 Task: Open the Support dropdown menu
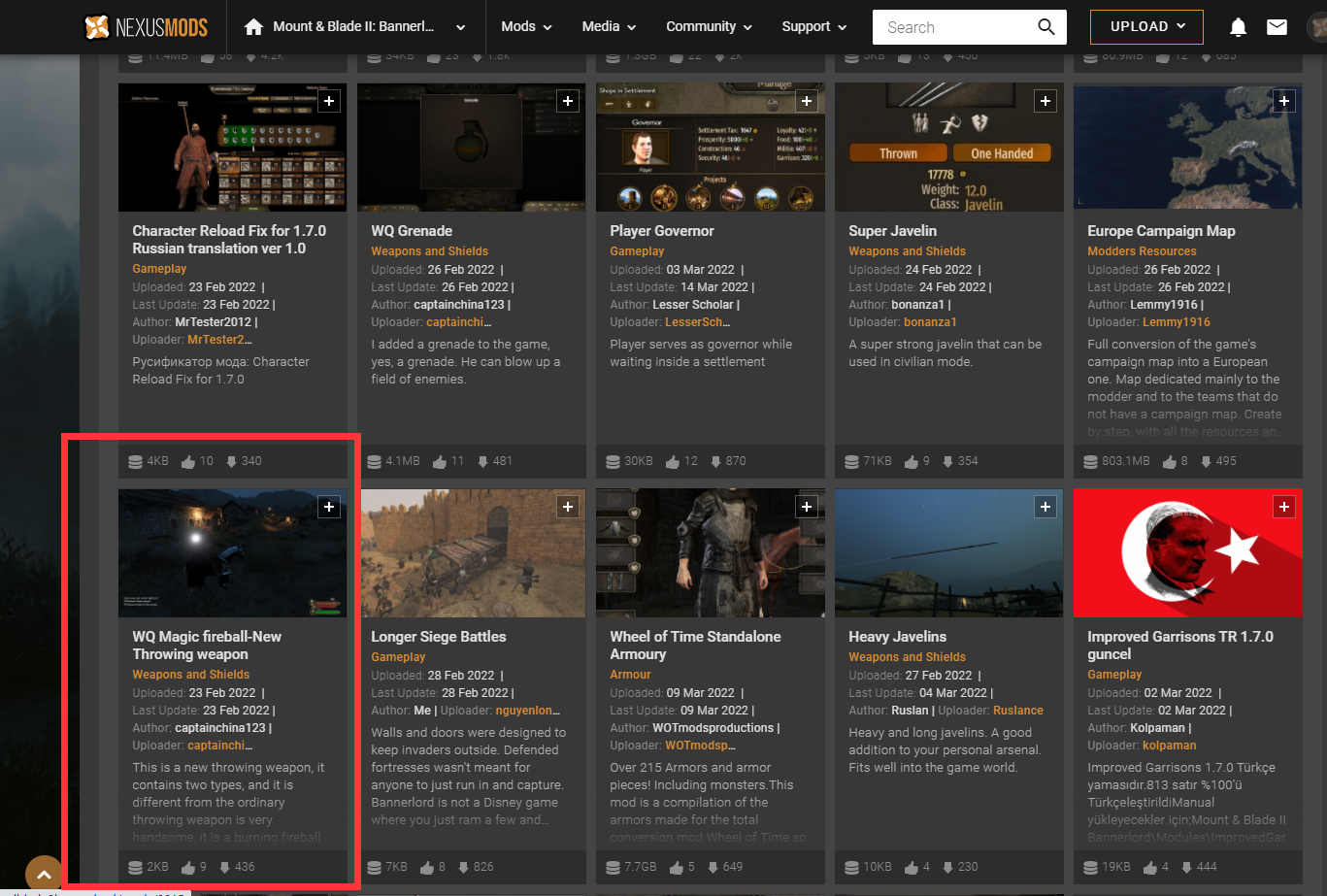(x=814, y=27)
